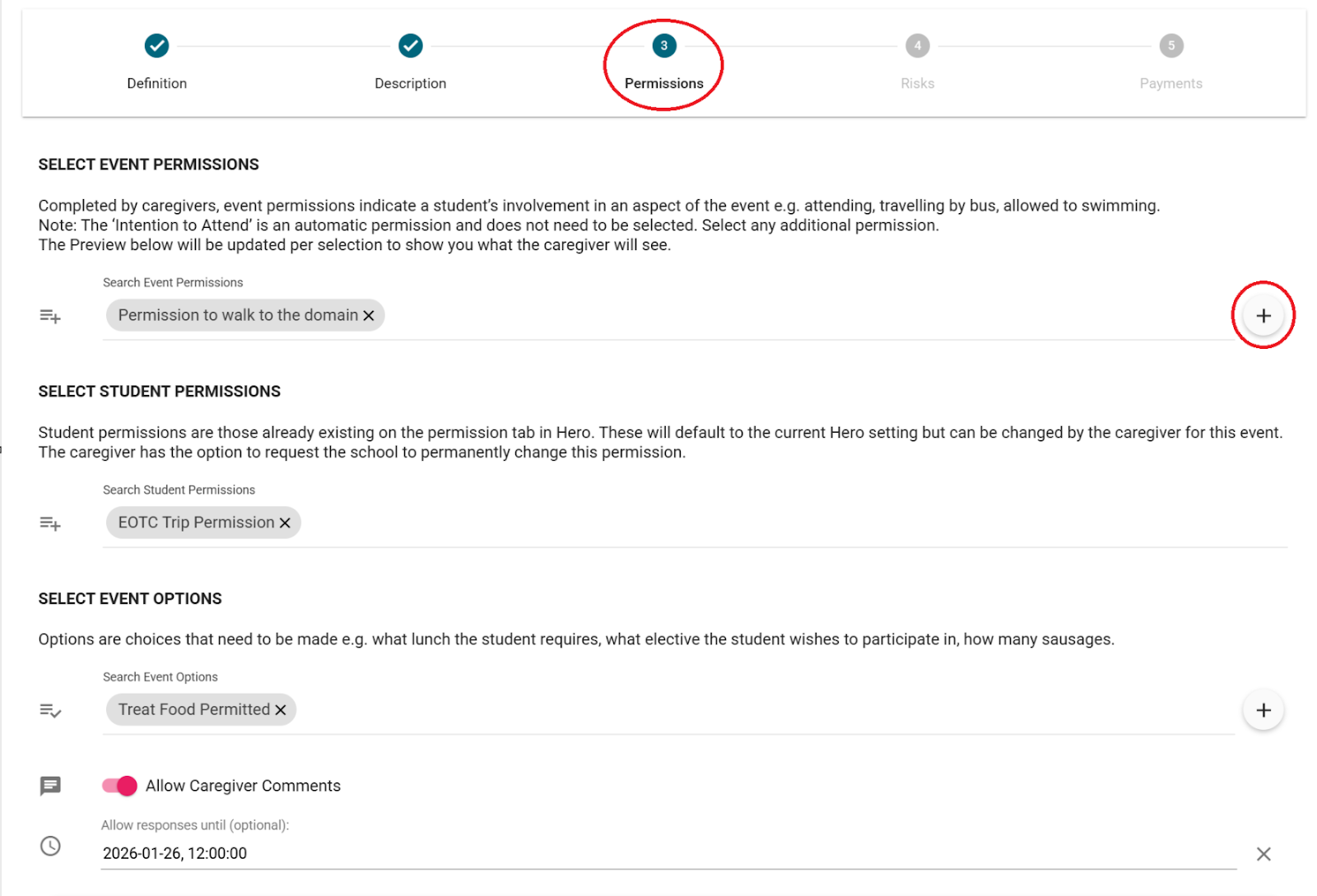
Task: Click the checklist icon beside Search Event Options
Action: click(50, 711)
